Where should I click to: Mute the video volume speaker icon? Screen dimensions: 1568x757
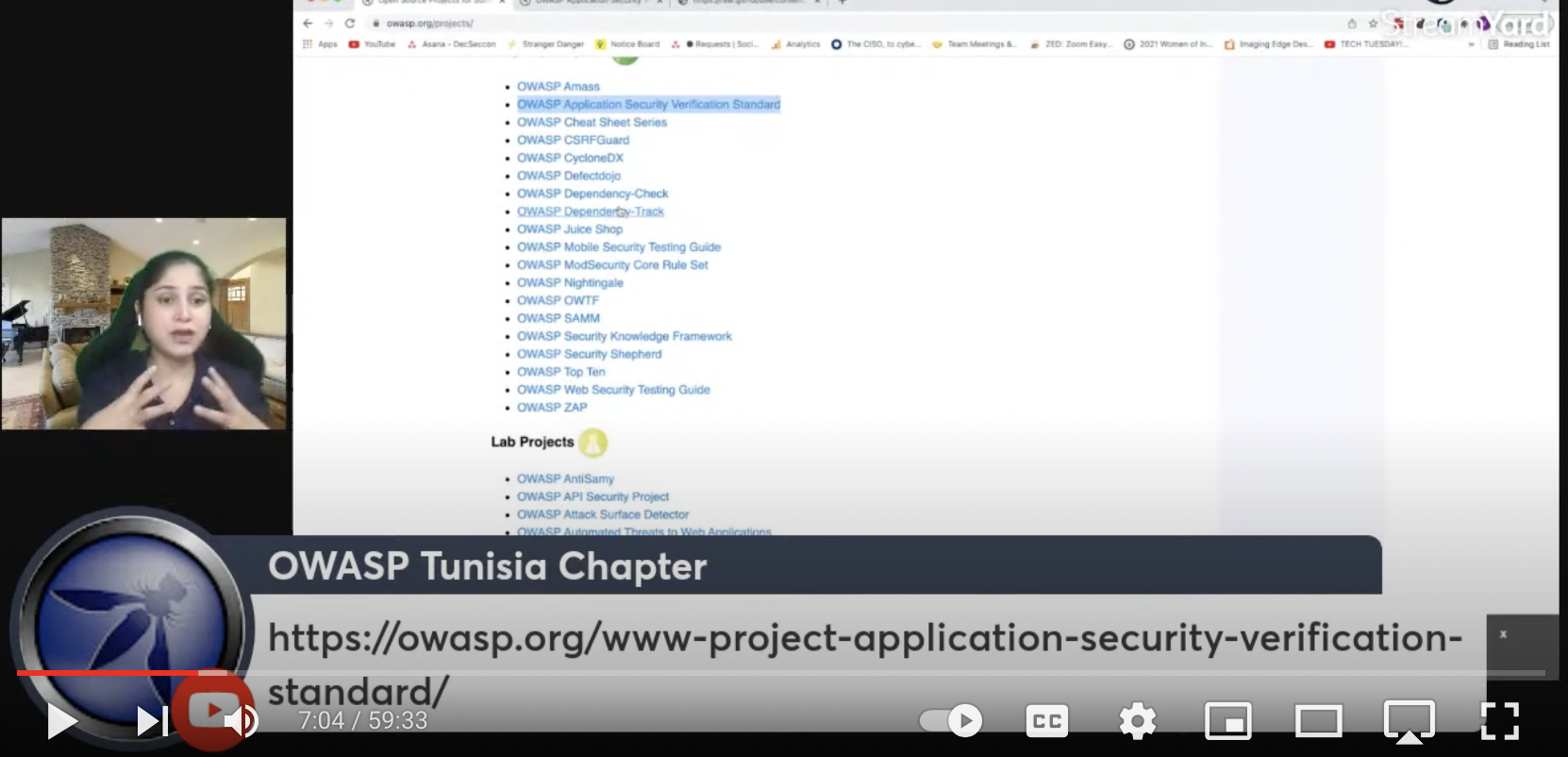242,721
